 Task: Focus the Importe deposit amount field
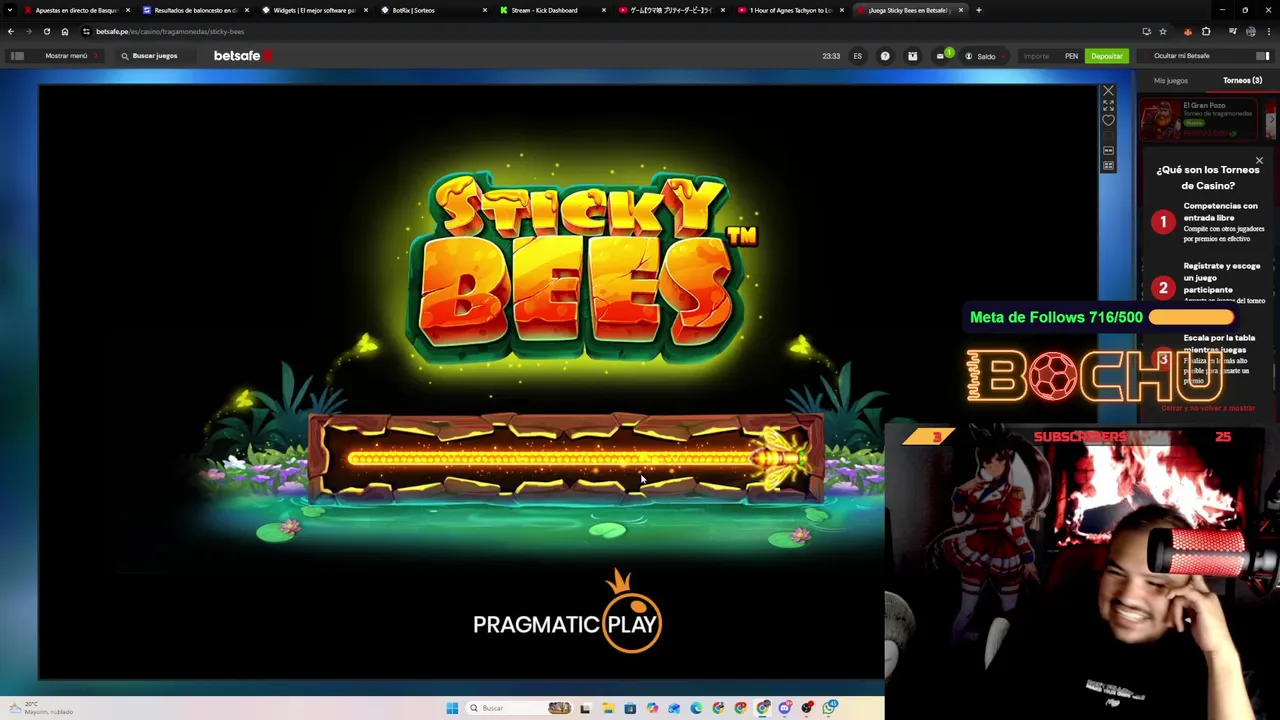click(1037, 56)
